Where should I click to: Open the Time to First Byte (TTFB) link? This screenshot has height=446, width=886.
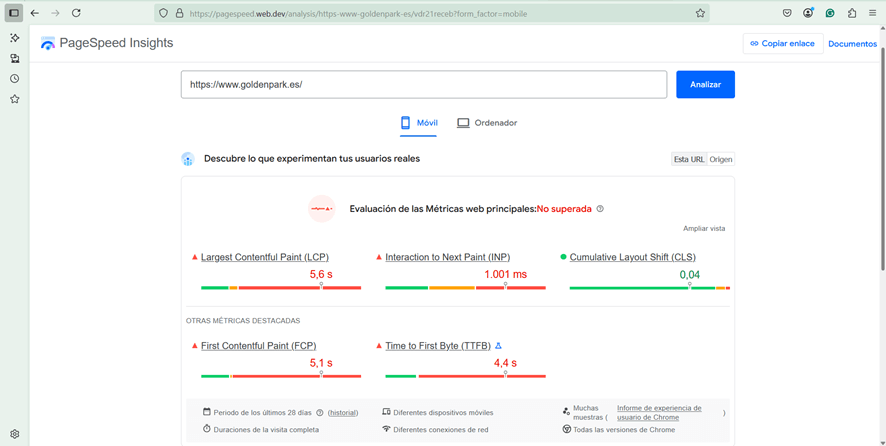point(438,346)
